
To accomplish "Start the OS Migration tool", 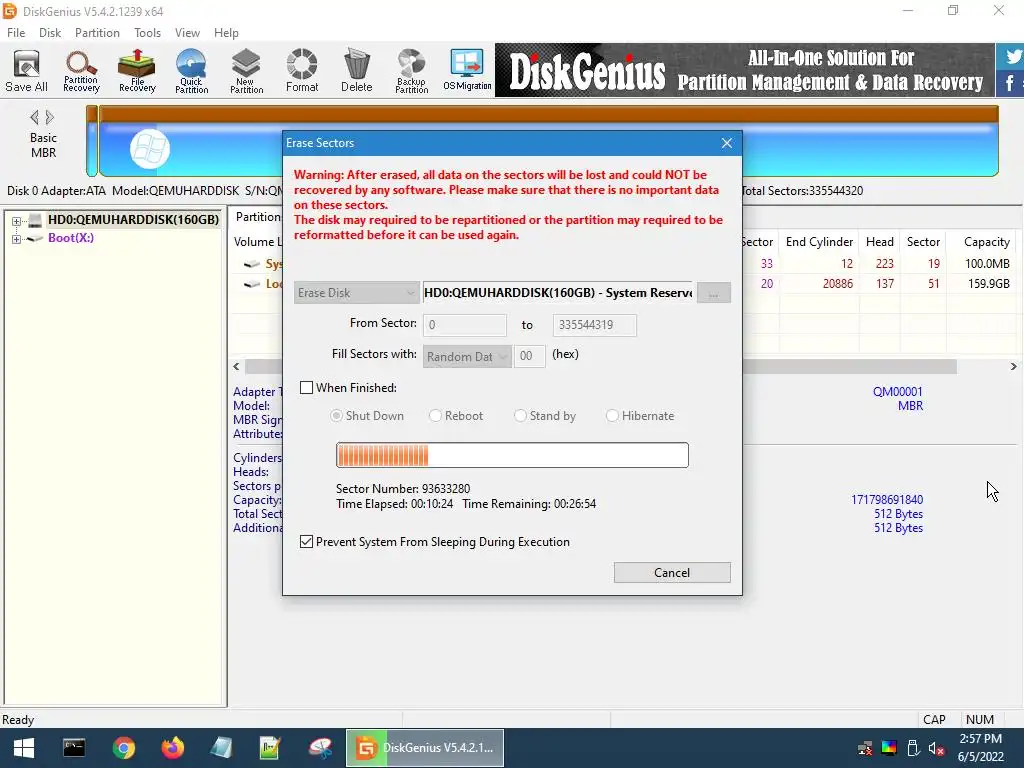I will 467,70.
